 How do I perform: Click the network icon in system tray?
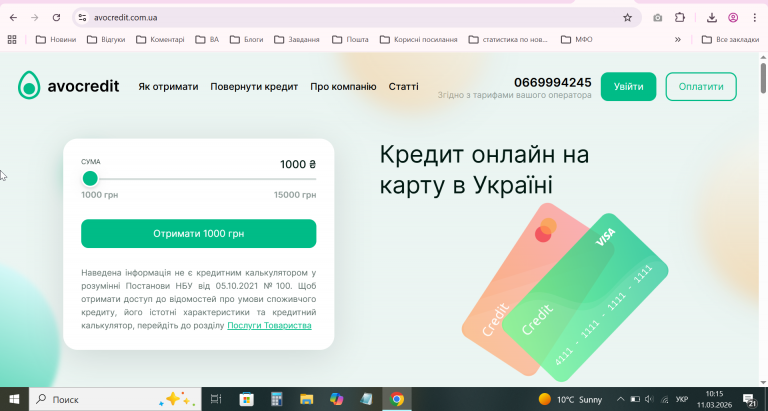pyautogui.click(x=665, y=399)
